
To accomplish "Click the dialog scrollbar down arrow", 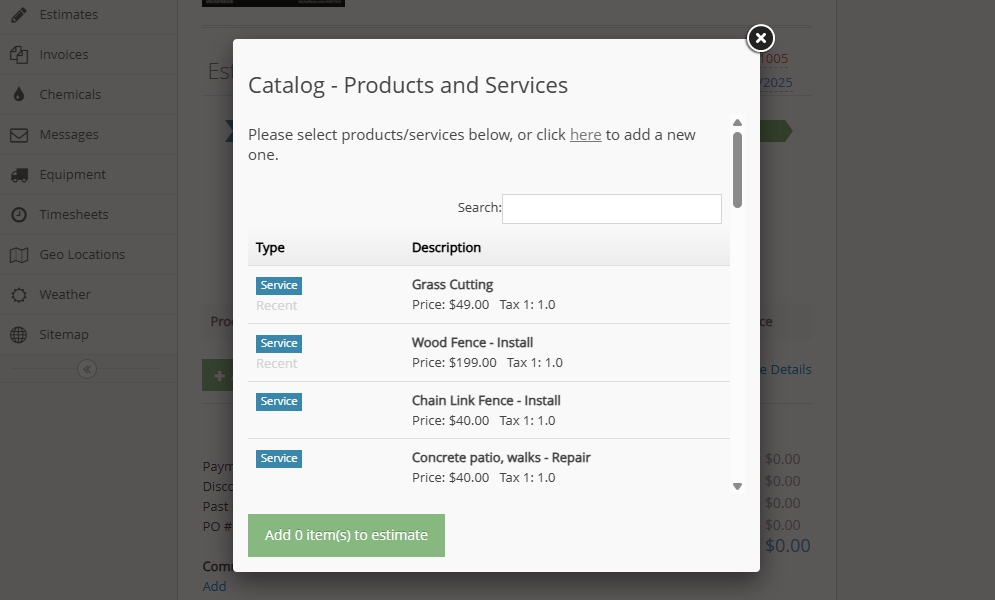I will point(737,486).
